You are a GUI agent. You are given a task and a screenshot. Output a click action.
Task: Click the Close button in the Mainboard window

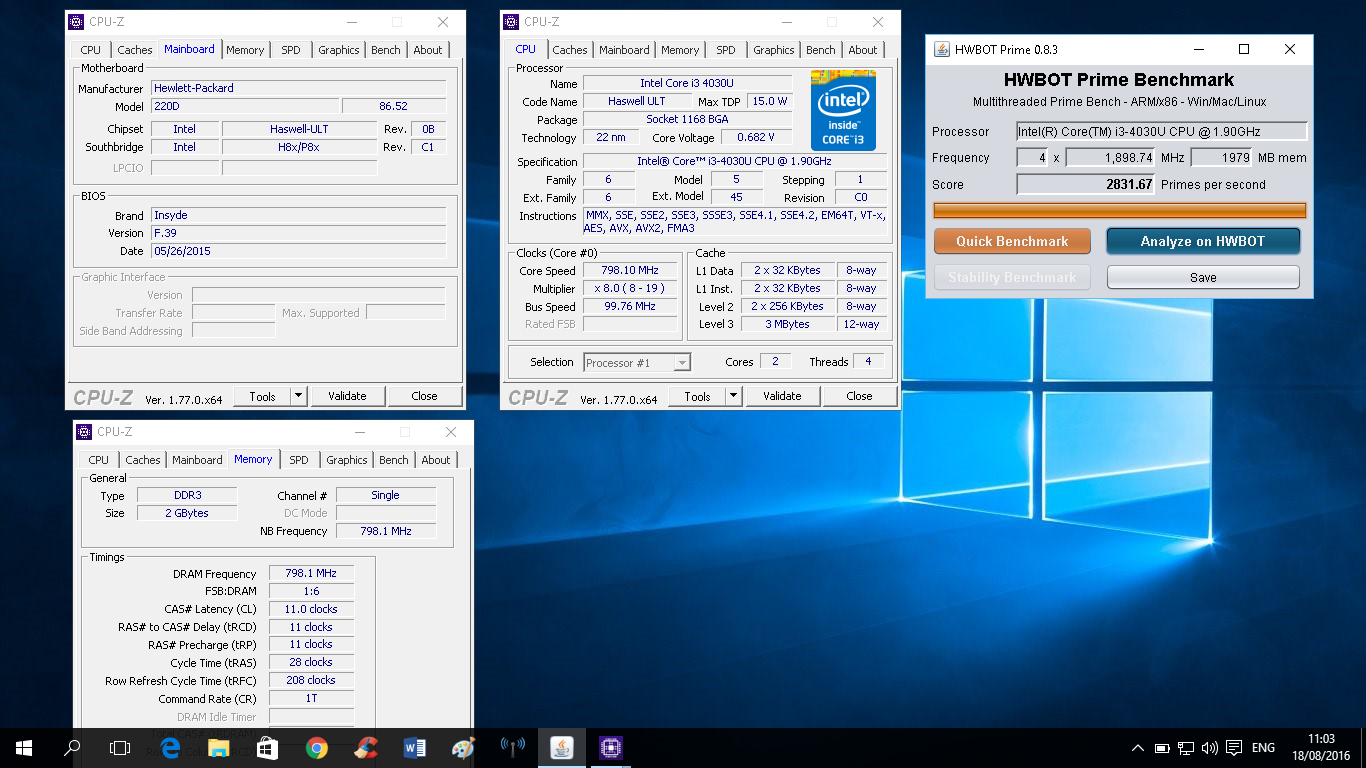pyautogui.click(x=424, y=396)
